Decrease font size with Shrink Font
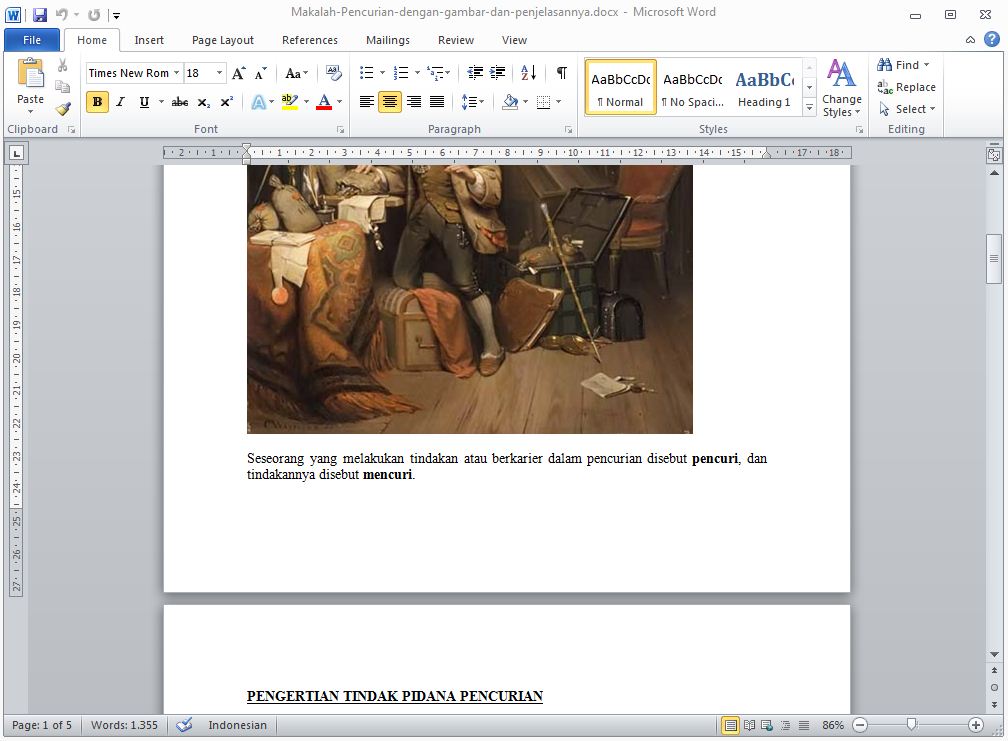The height and width of the screenshot is (741, 1008). point(260,73)
